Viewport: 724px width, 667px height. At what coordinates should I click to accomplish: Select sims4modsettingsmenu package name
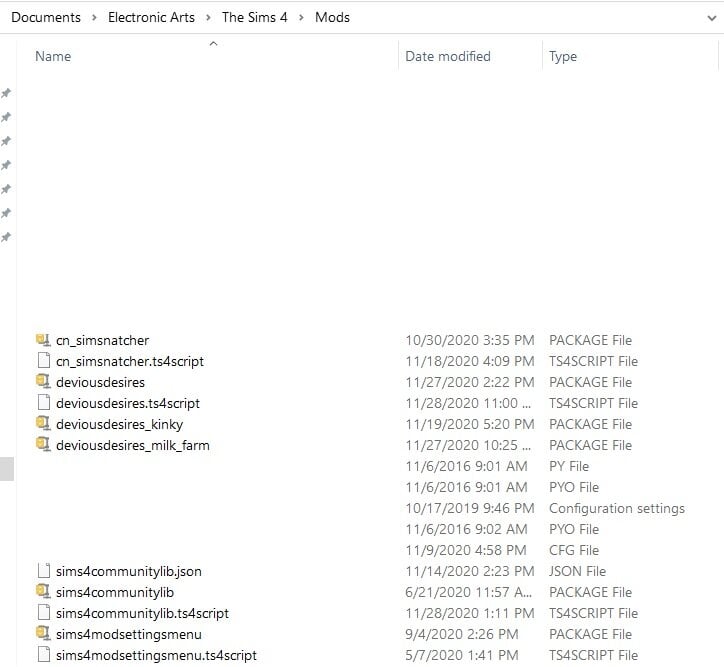(x=129, y=635)
